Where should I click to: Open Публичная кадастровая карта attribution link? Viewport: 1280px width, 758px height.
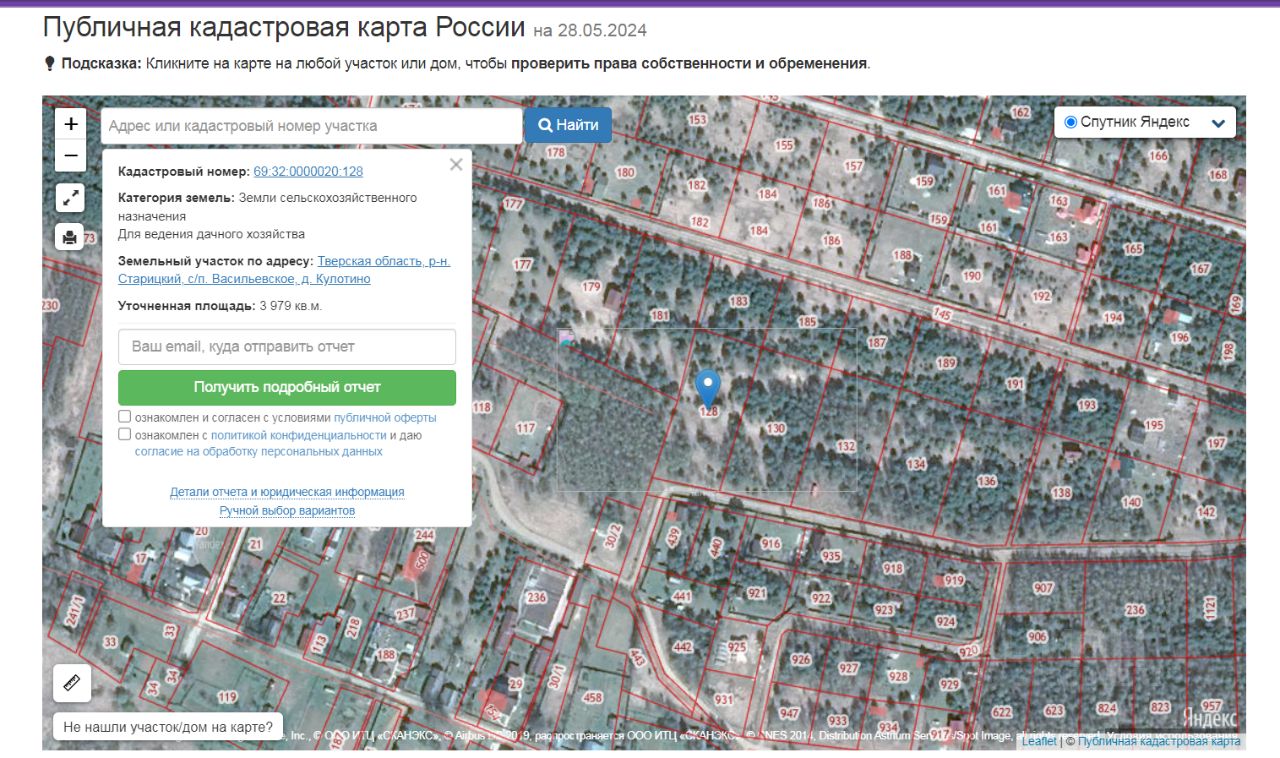[x=1158, y=741]
